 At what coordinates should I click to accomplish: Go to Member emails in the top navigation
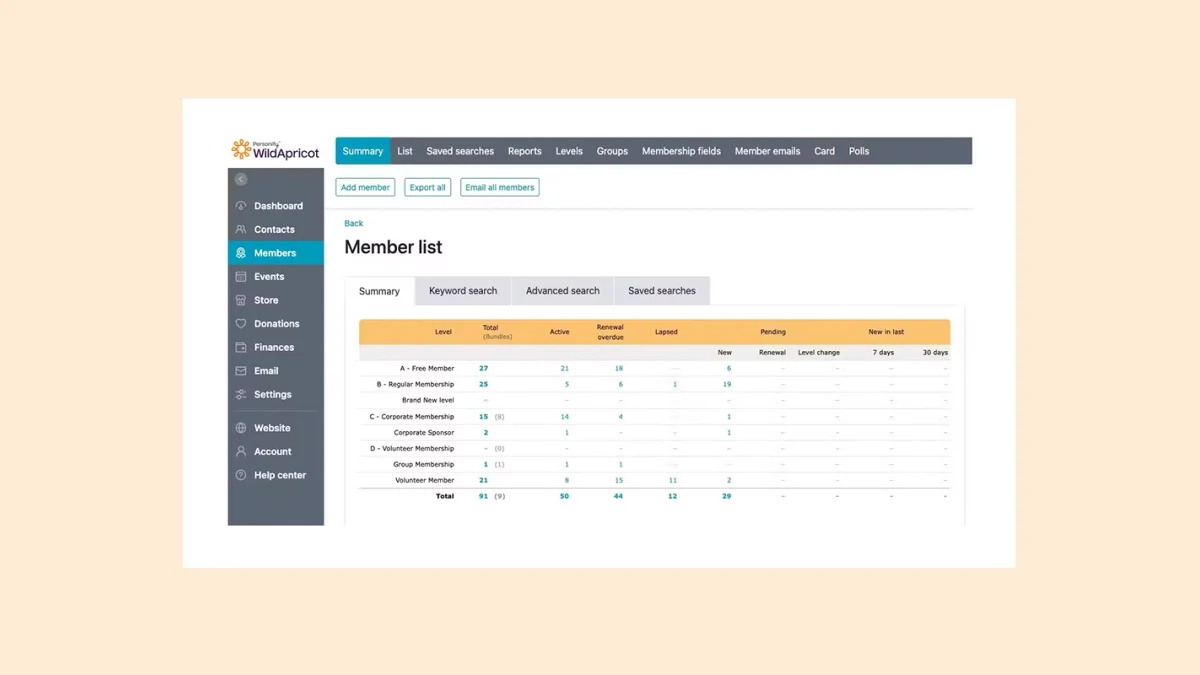coord(767,151)
